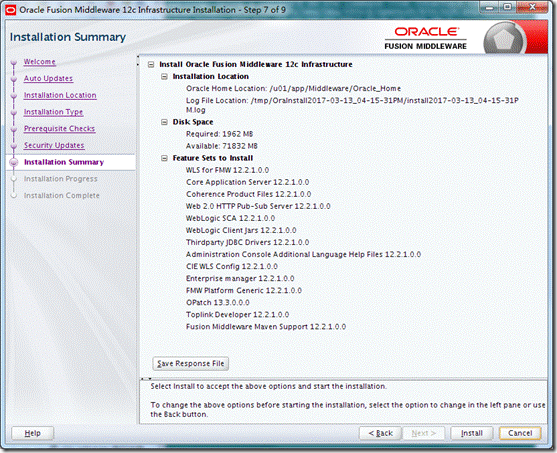Click the Oracle red logo icon in title bar
557x453 pixels.
click(x=11, y=10)
